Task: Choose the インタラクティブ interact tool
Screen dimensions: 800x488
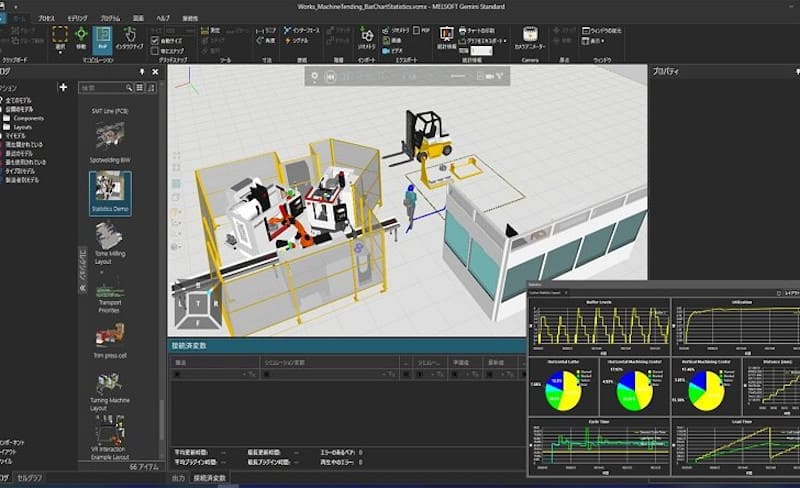Action: tap(129, 38)
